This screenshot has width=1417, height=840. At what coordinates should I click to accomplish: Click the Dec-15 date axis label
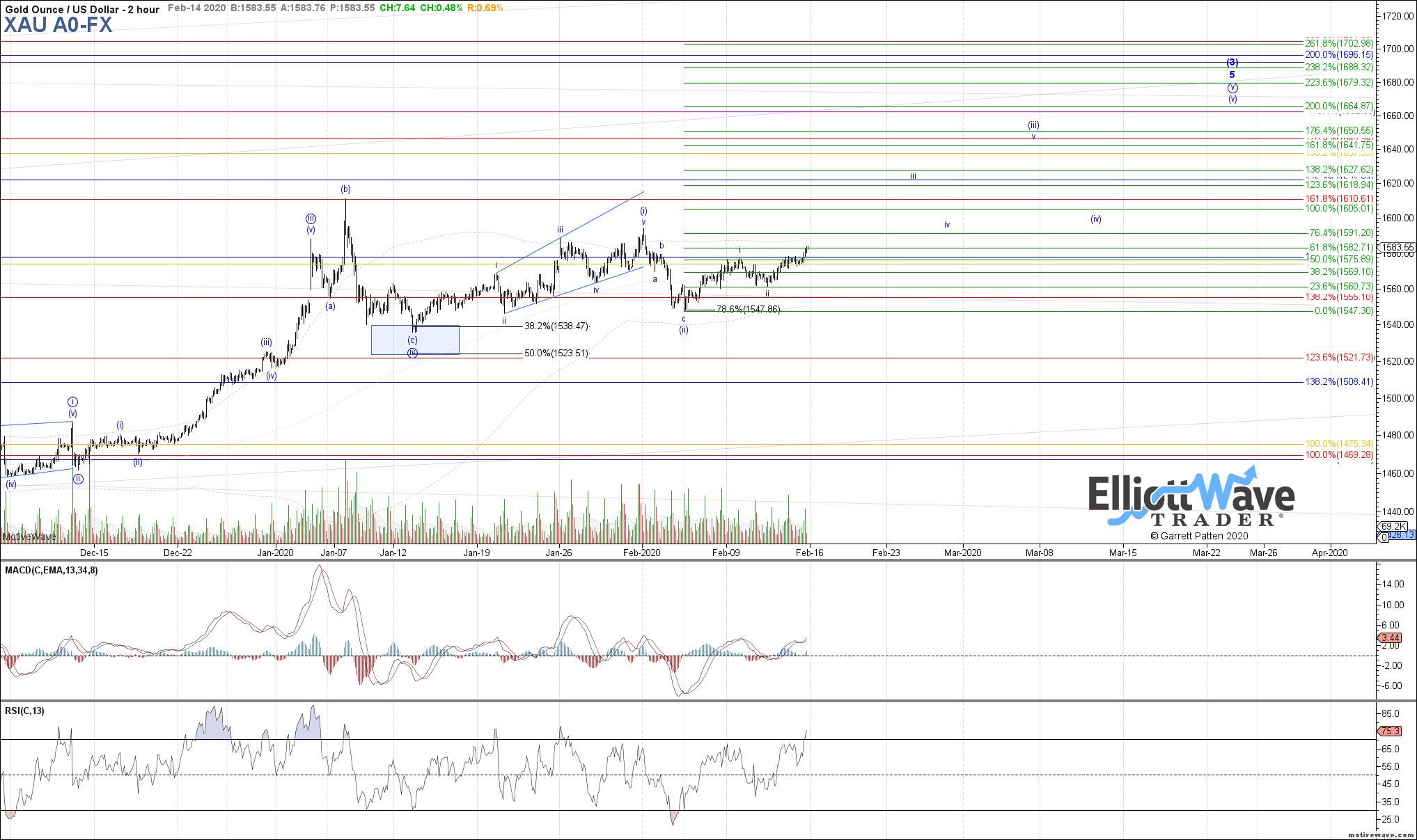pyautogui.click(x=94, y=553)
